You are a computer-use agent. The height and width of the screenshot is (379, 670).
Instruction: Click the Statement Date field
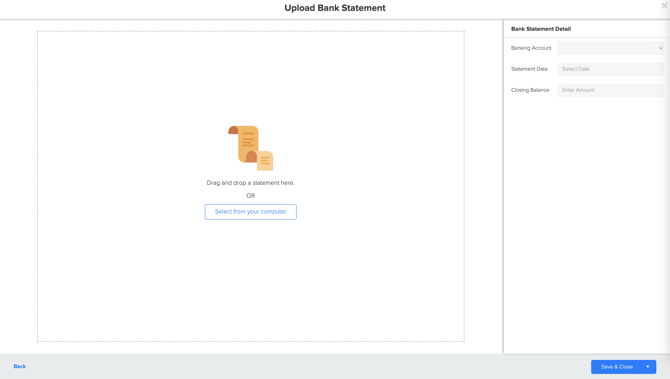[x=611, y=69]
